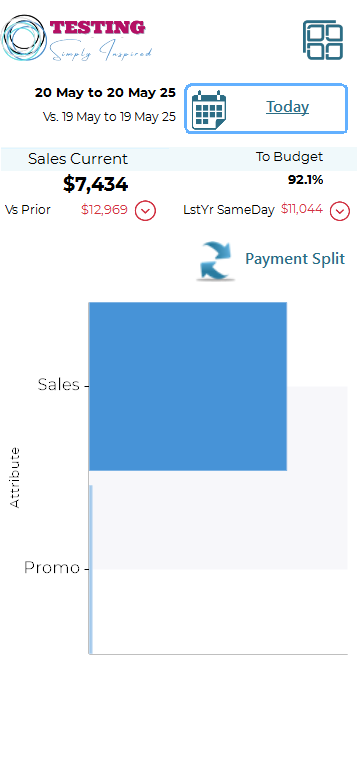This screenshot has height=765, width=360.
Task: Click the calendar icon
Action: point(209,110)
